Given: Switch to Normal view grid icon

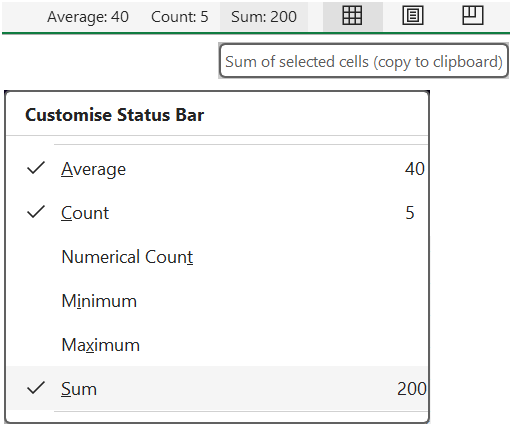Looking at the screenshot, I should click(352, 16).
